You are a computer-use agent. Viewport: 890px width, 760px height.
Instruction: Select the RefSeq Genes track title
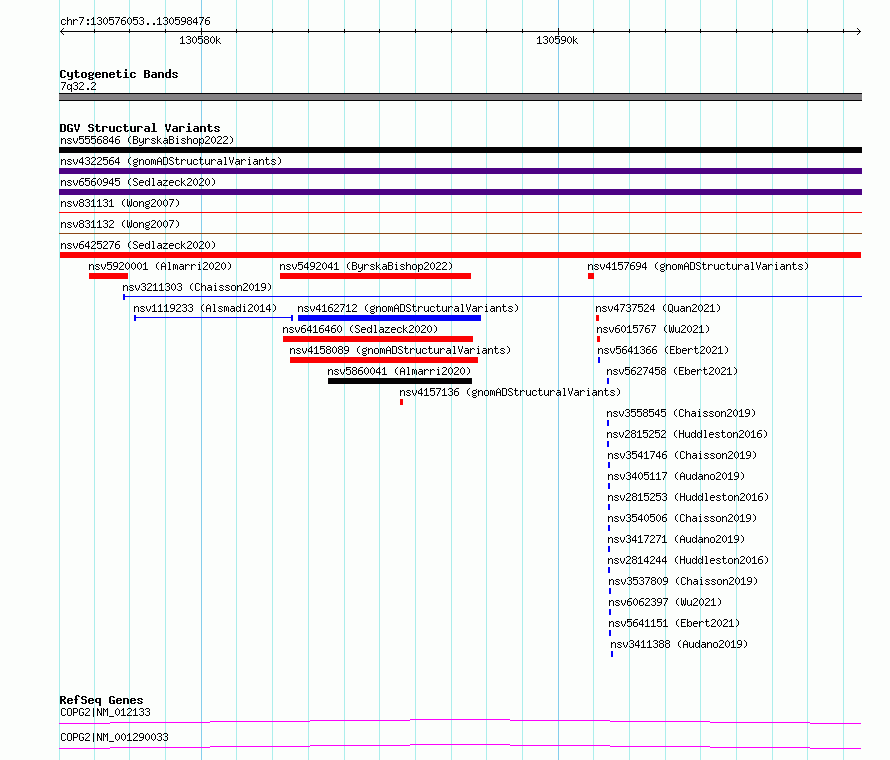[x=101, y=700]
